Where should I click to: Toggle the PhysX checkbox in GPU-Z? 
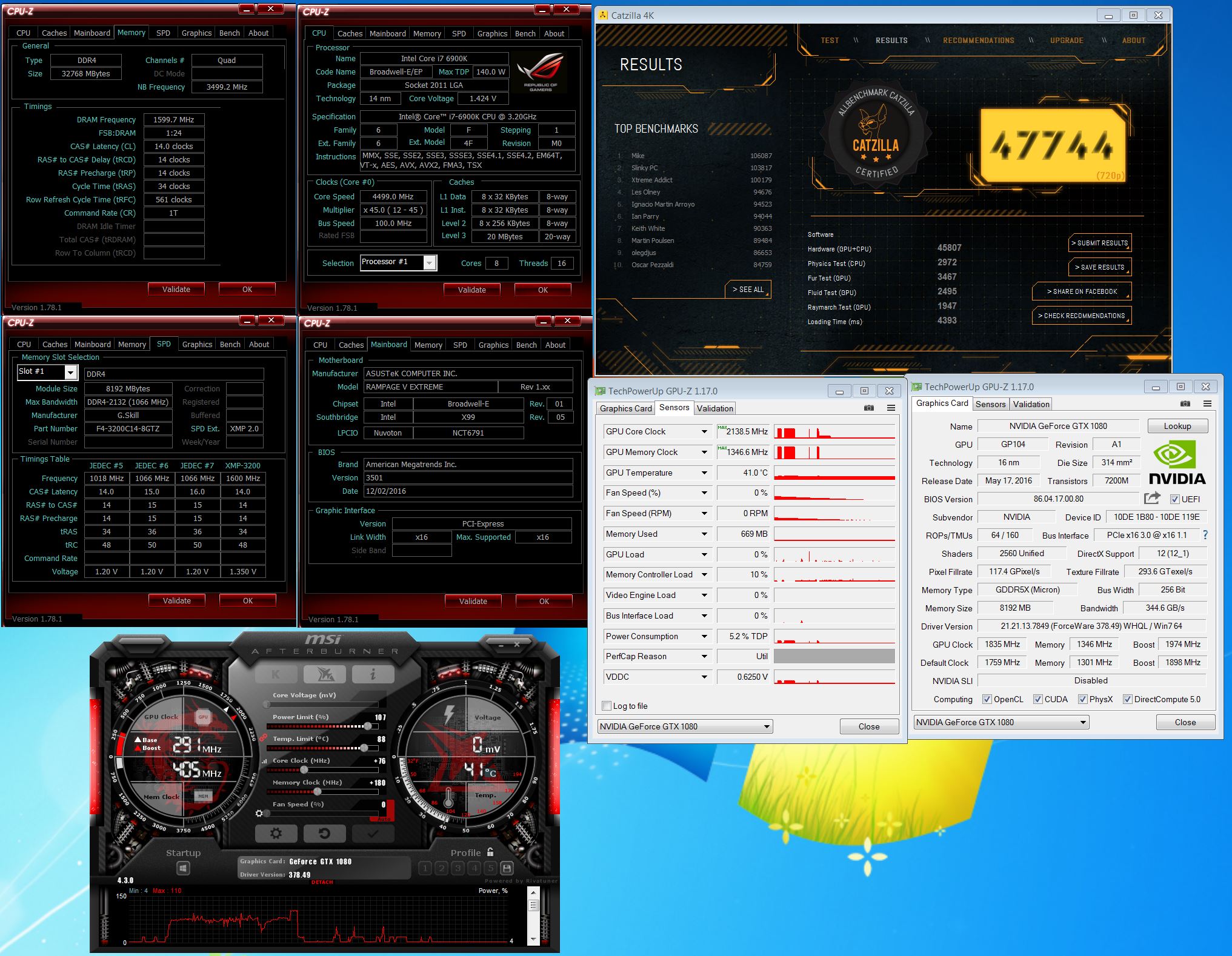(x=1082, y=699)
